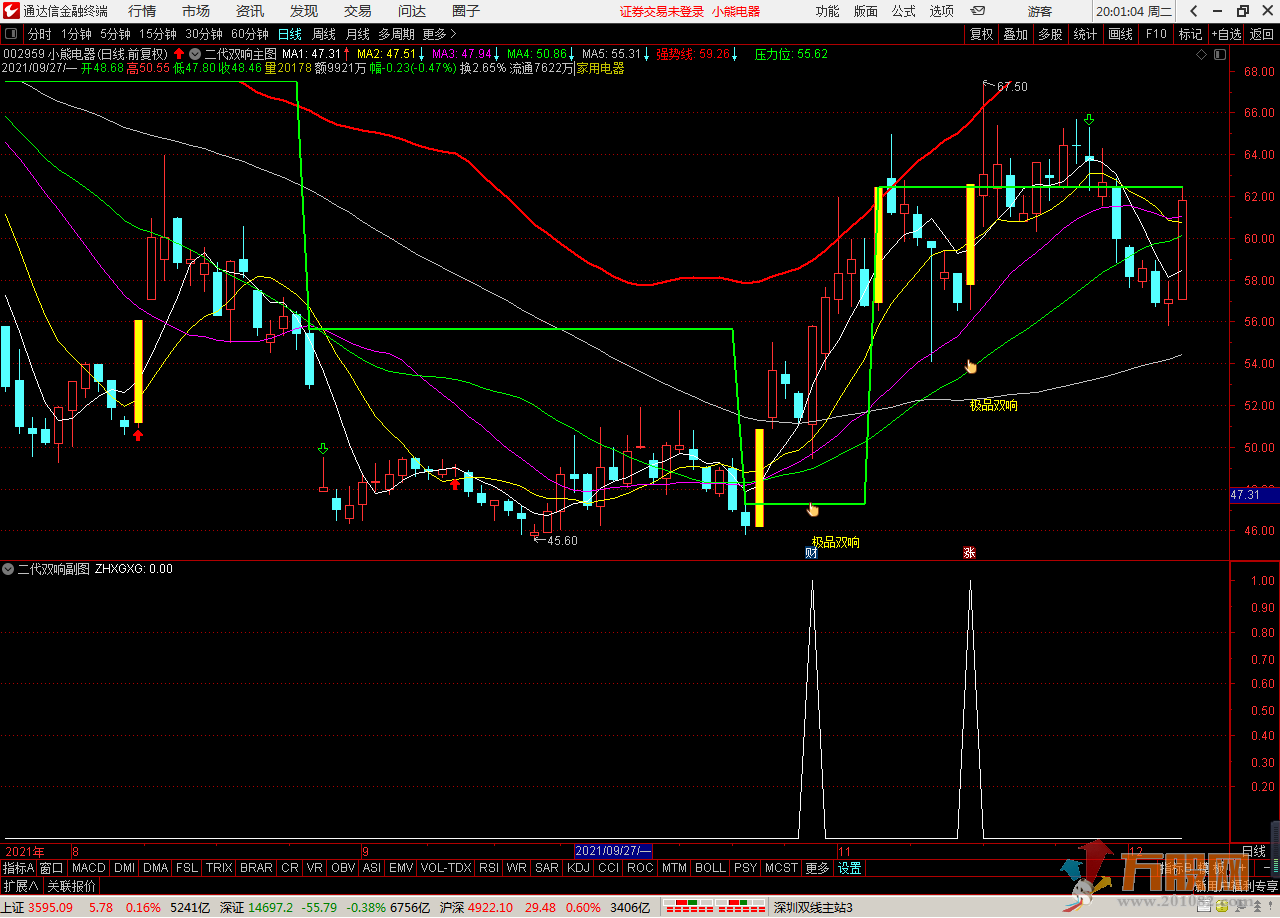The image size is (1280, 918).
Task: Open the 问达 menu
Action: [x=412, y=11]
